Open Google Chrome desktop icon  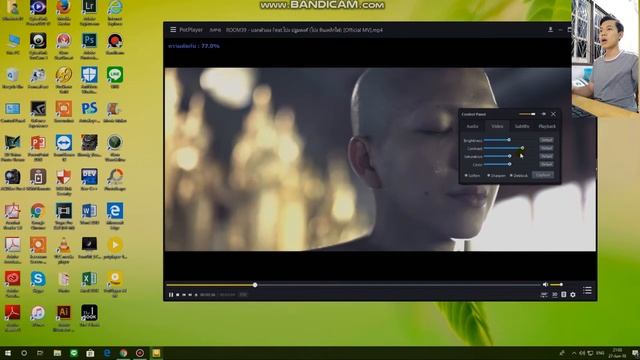[x=38, y=216]
